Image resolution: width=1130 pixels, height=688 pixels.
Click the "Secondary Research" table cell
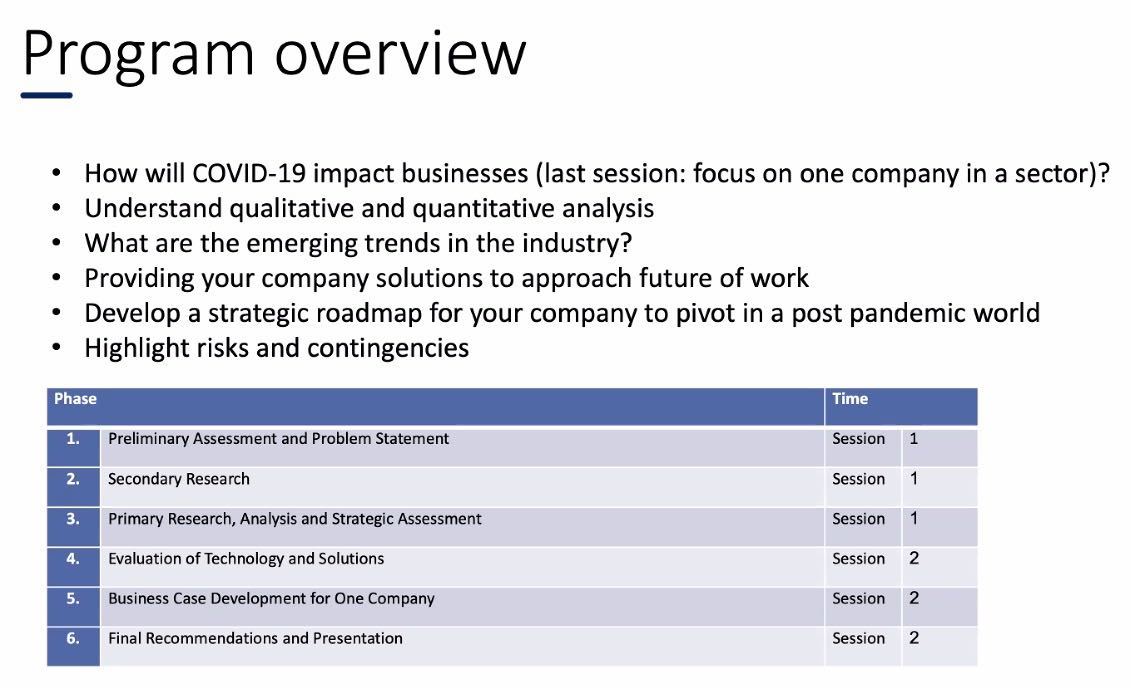point(179,479)
